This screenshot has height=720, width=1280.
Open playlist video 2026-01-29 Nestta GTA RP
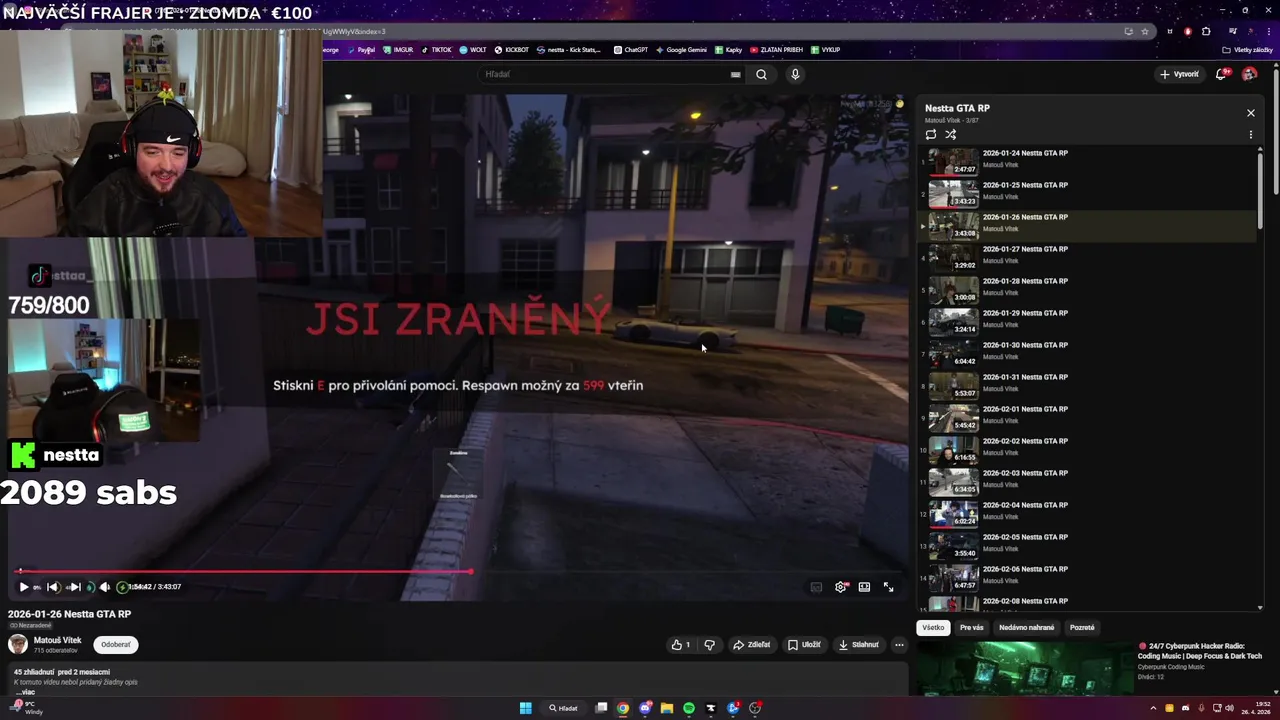(x=1088, y=321)
